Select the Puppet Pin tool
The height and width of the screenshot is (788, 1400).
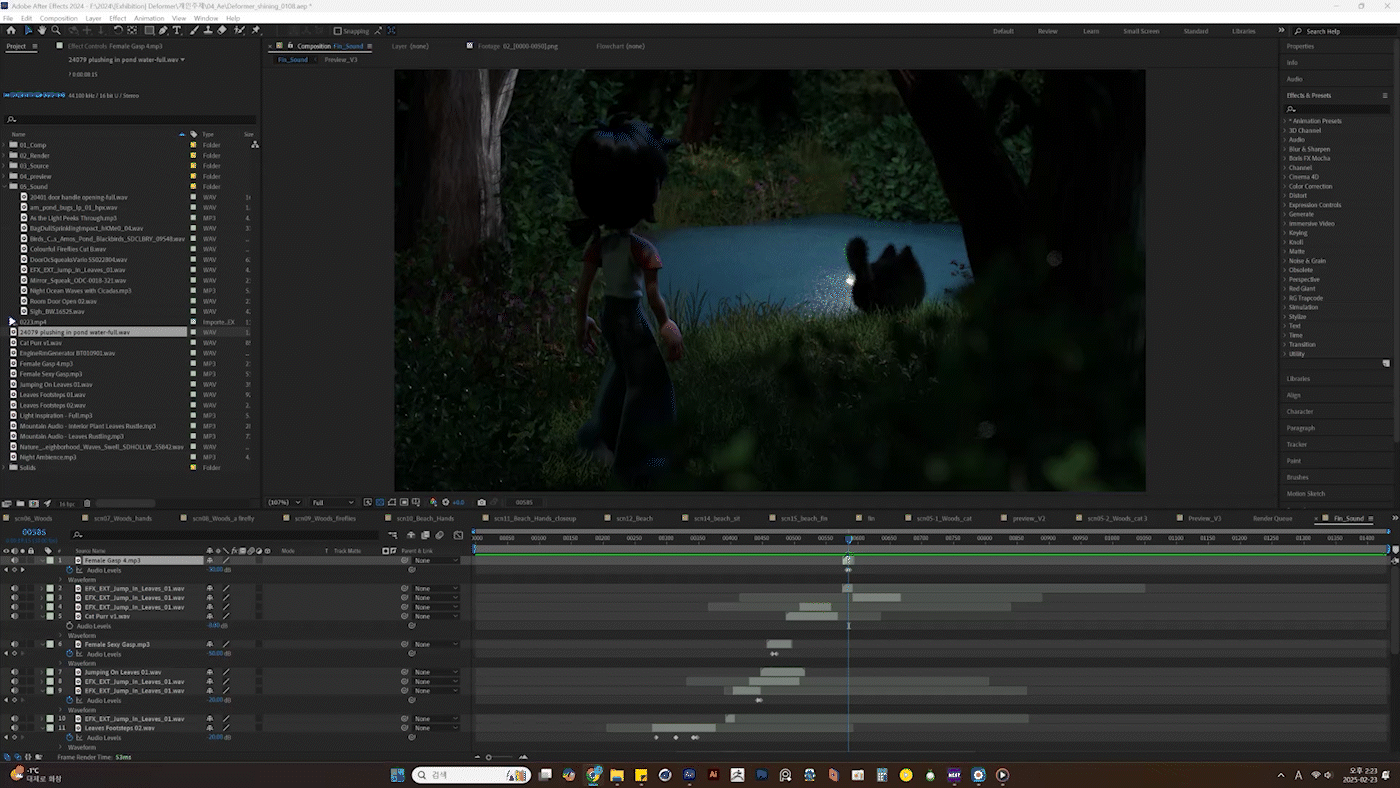(x=256, y=31)
